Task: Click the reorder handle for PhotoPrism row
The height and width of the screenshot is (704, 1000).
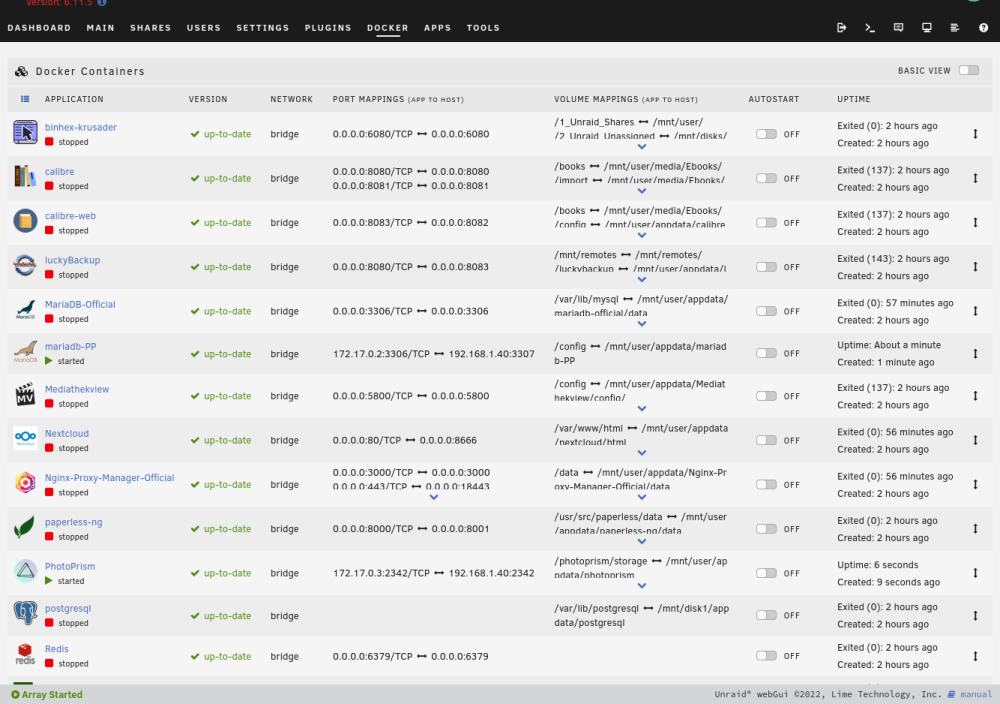Action: click(x=975, y=573)
